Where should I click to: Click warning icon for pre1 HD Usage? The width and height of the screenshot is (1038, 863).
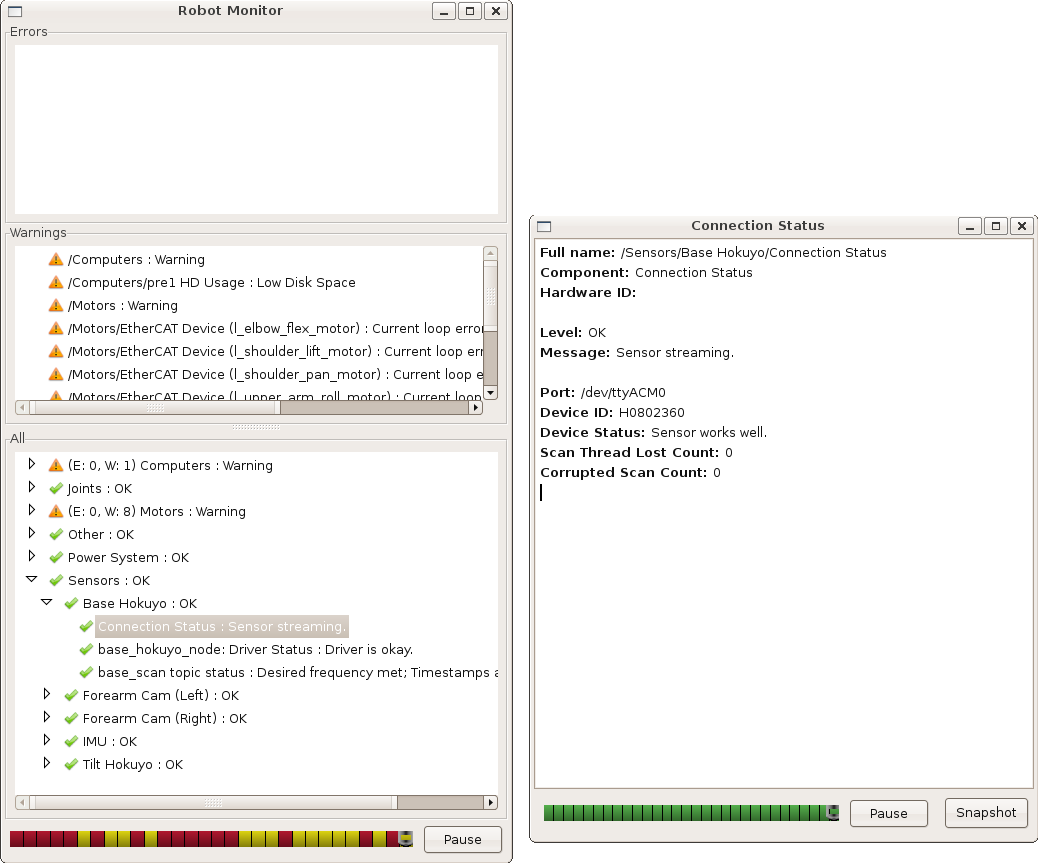tap(56, 283)
